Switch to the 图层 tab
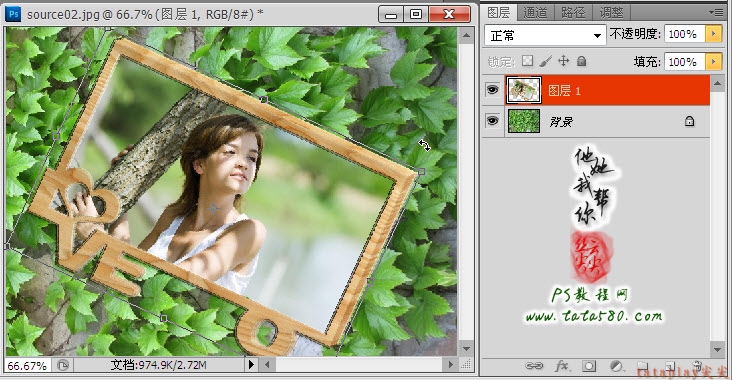The width and height of the screenshot is (732, 380). coord(499,13)
